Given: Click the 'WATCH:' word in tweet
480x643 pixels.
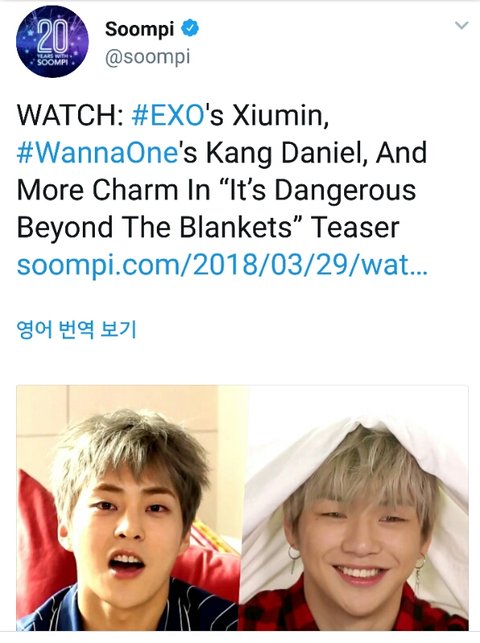Looking at the screenshot, I should pos(70,115).
